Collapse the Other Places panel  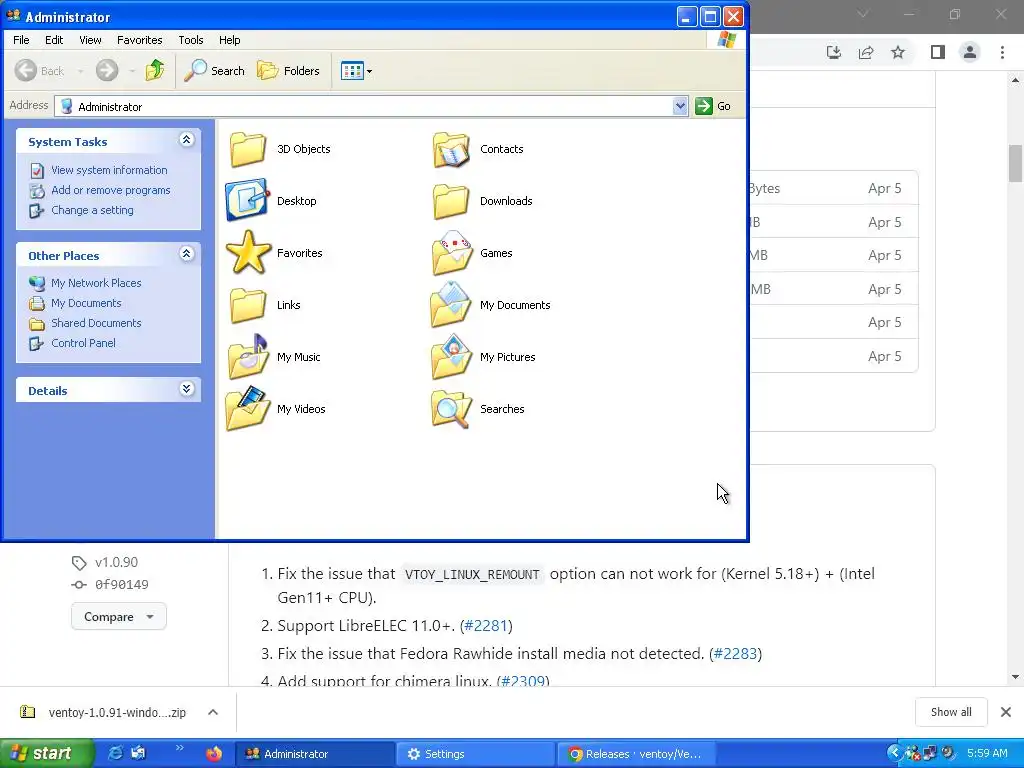[x=186, y=254]
